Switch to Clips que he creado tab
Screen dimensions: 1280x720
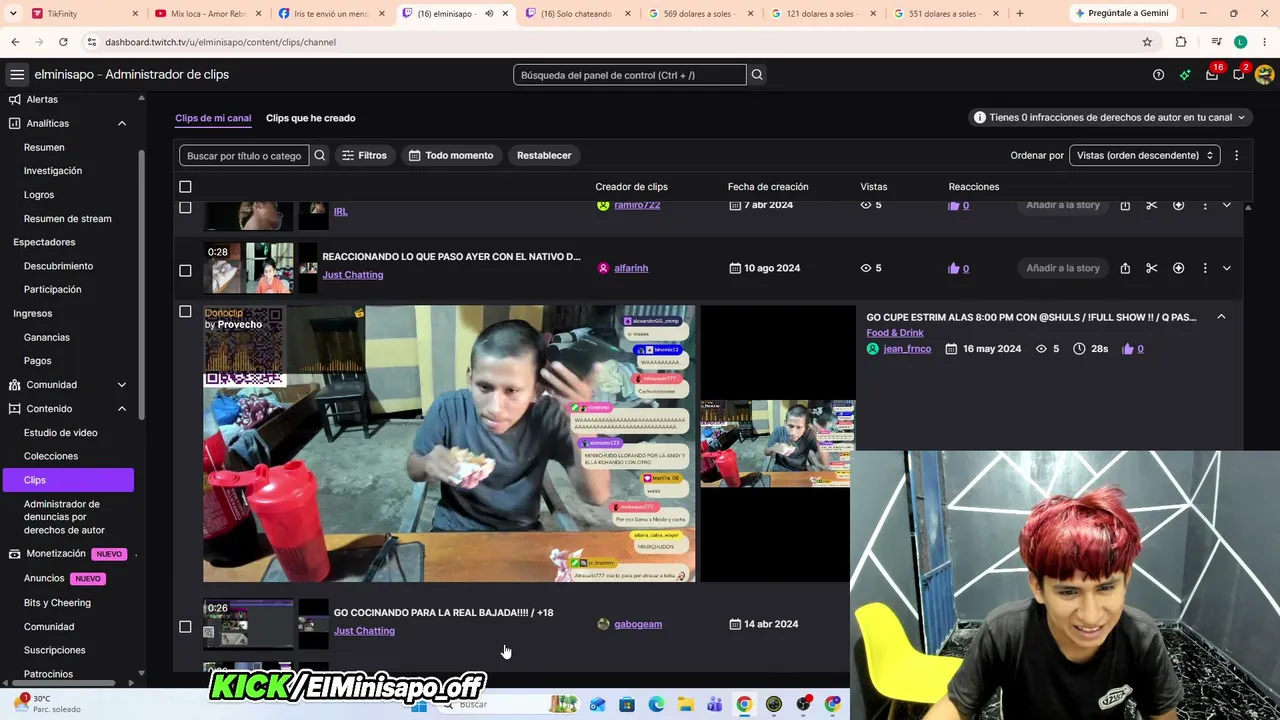(x=311, y=118)
